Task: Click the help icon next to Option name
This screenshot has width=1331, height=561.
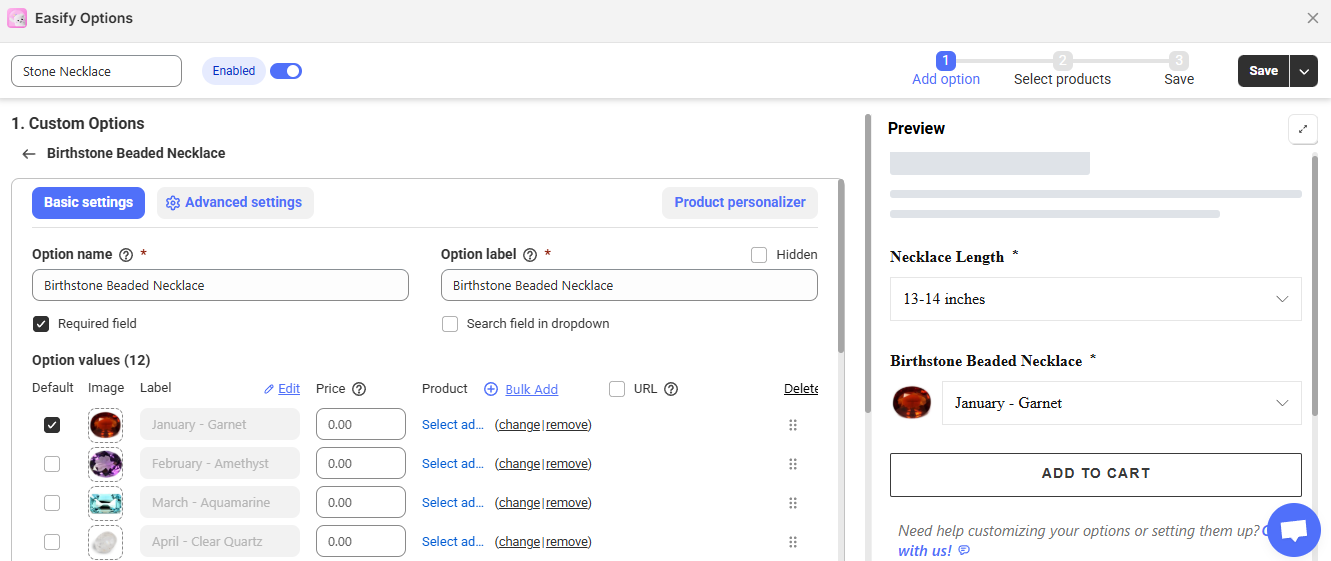Action: coord(126,255)
